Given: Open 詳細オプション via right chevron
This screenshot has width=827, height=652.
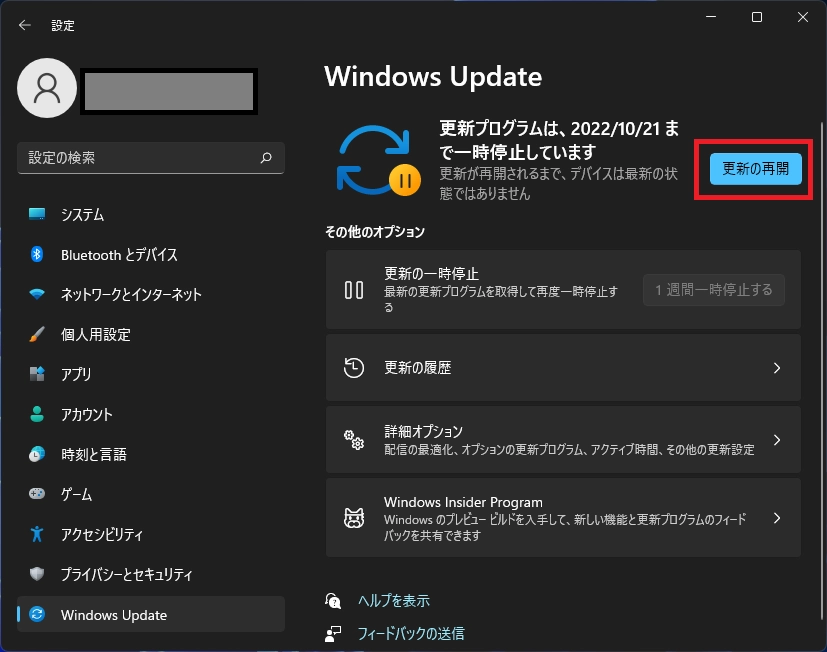Looking at the screenshot, I should coord(777,440).
